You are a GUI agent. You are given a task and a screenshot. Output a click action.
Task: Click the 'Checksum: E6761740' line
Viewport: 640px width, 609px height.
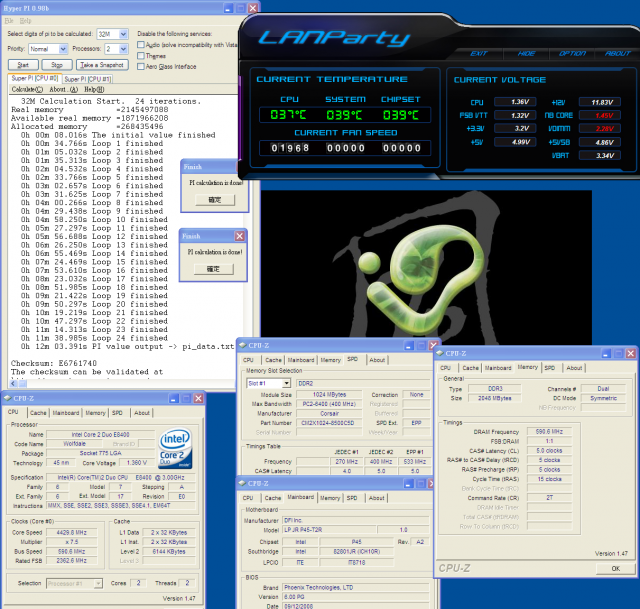pyautogui.click(x=54, y=363)
